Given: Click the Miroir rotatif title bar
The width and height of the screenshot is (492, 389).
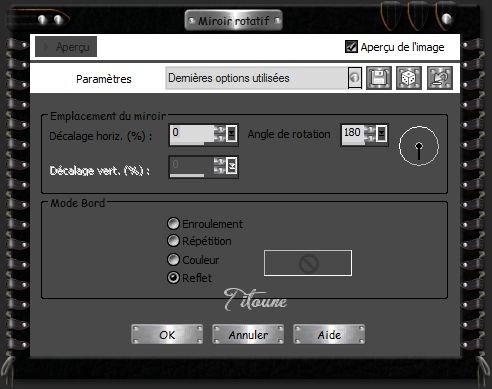Looking at the screenshot, I should click(234, 21).
